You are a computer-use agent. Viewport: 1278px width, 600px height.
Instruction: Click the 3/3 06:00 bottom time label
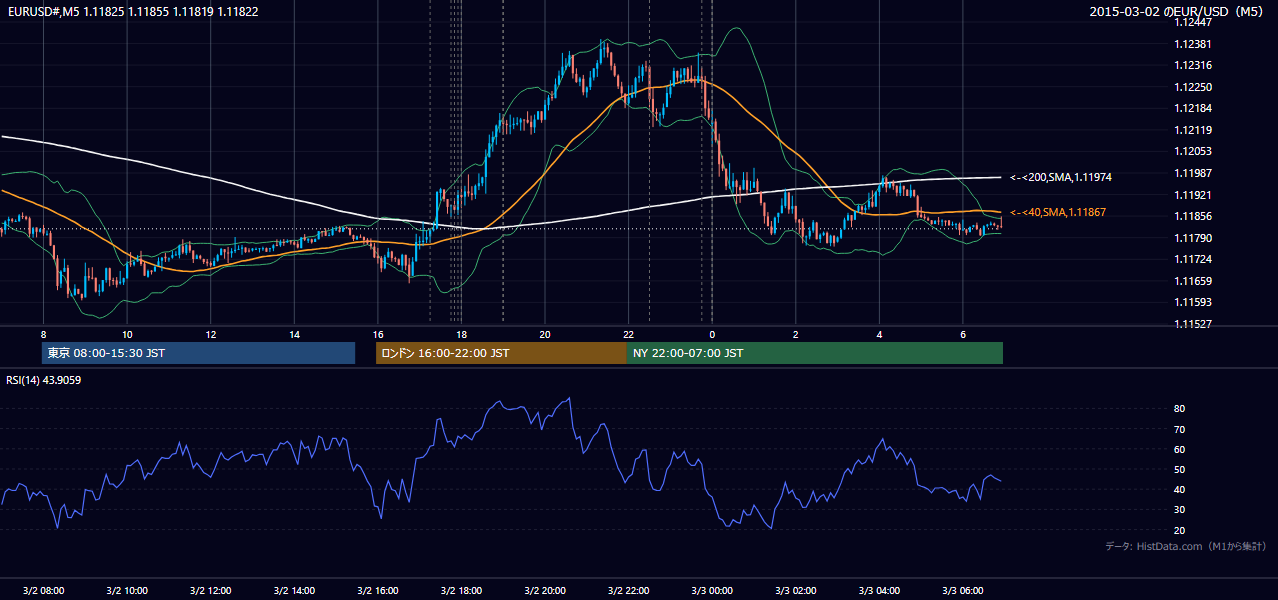[963, 590]
